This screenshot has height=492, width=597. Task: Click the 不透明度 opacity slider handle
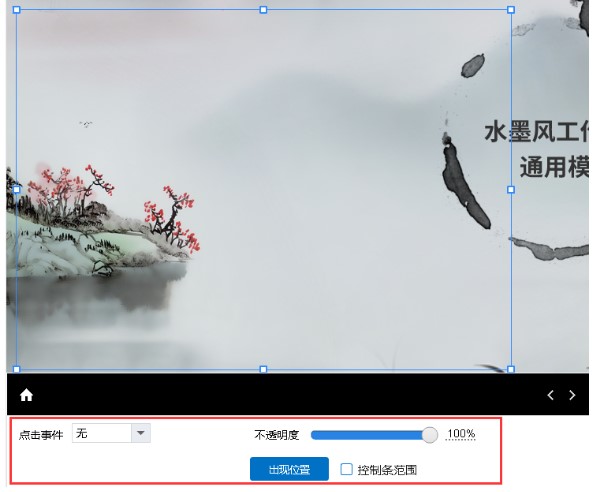pyautogui.click(x=430, y=435)
